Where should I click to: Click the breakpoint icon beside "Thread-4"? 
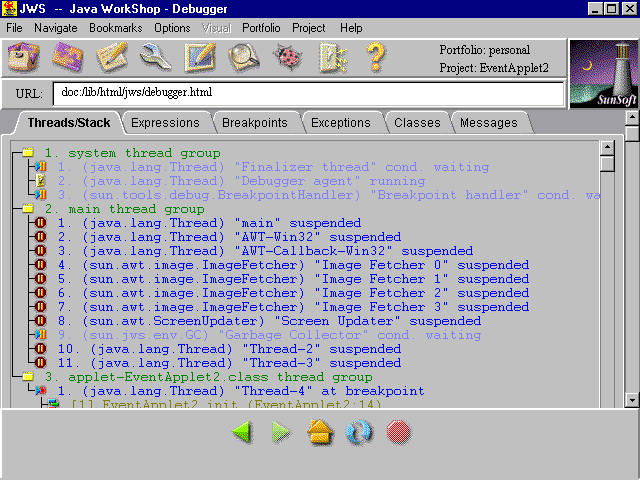pyautogui.click(x=40, y=391)
